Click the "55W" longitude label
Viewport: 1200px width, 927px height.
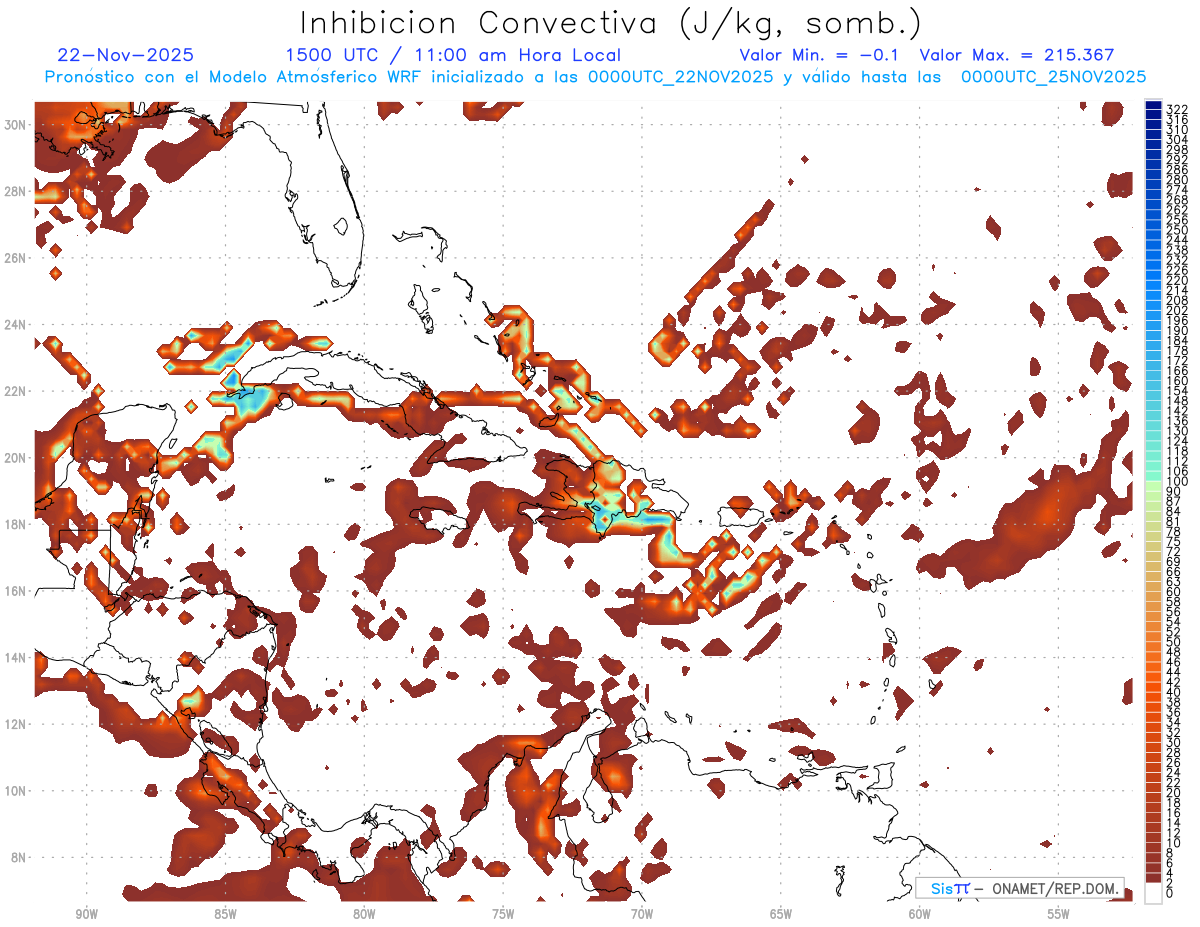click(1059, 914)
